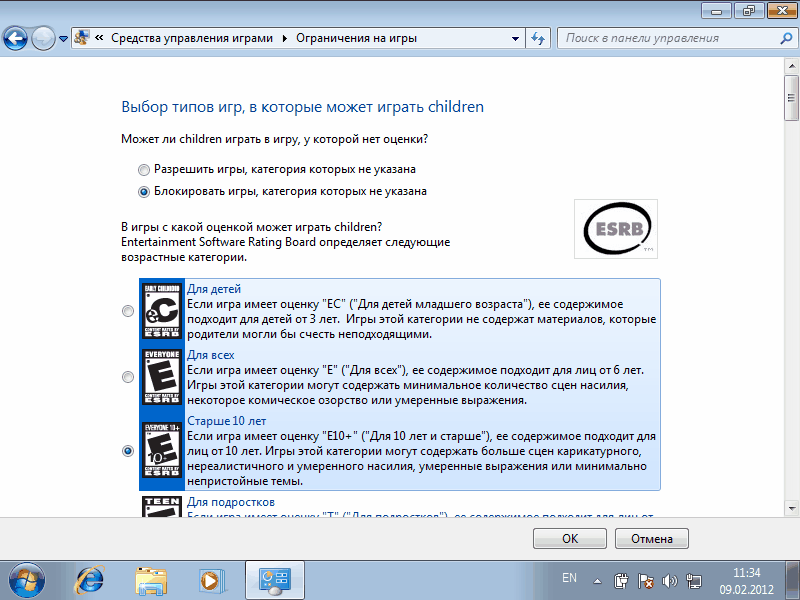This screenshot has width=800, height=600.
Task: Click the text Может ли children играть
Action: click(x=274, y=139)
